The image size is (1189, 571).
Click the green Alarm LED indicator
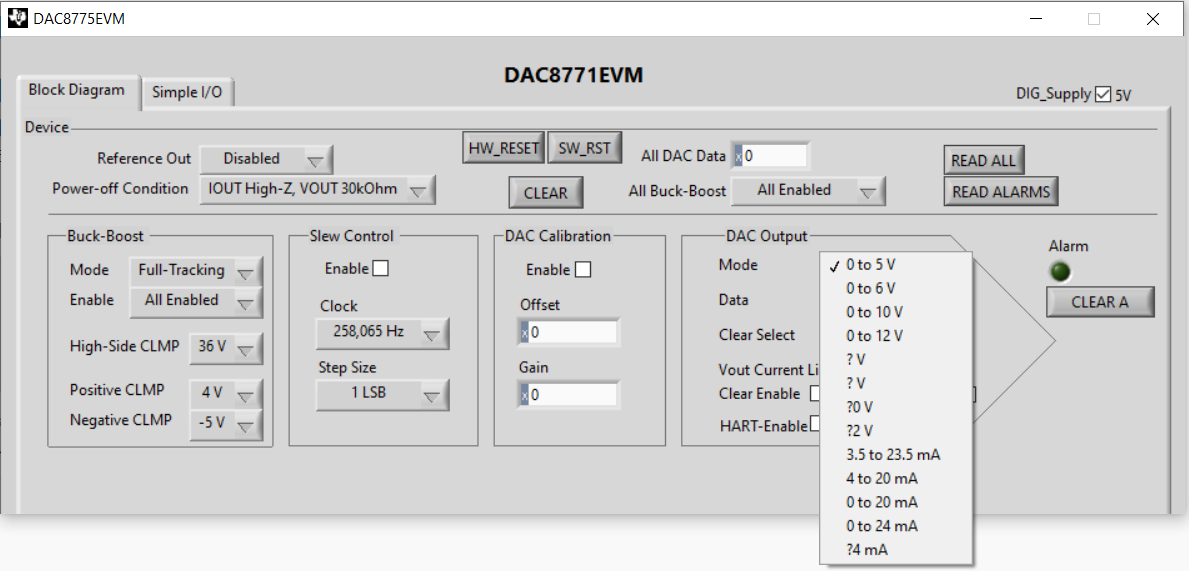tap(1062, 271)
